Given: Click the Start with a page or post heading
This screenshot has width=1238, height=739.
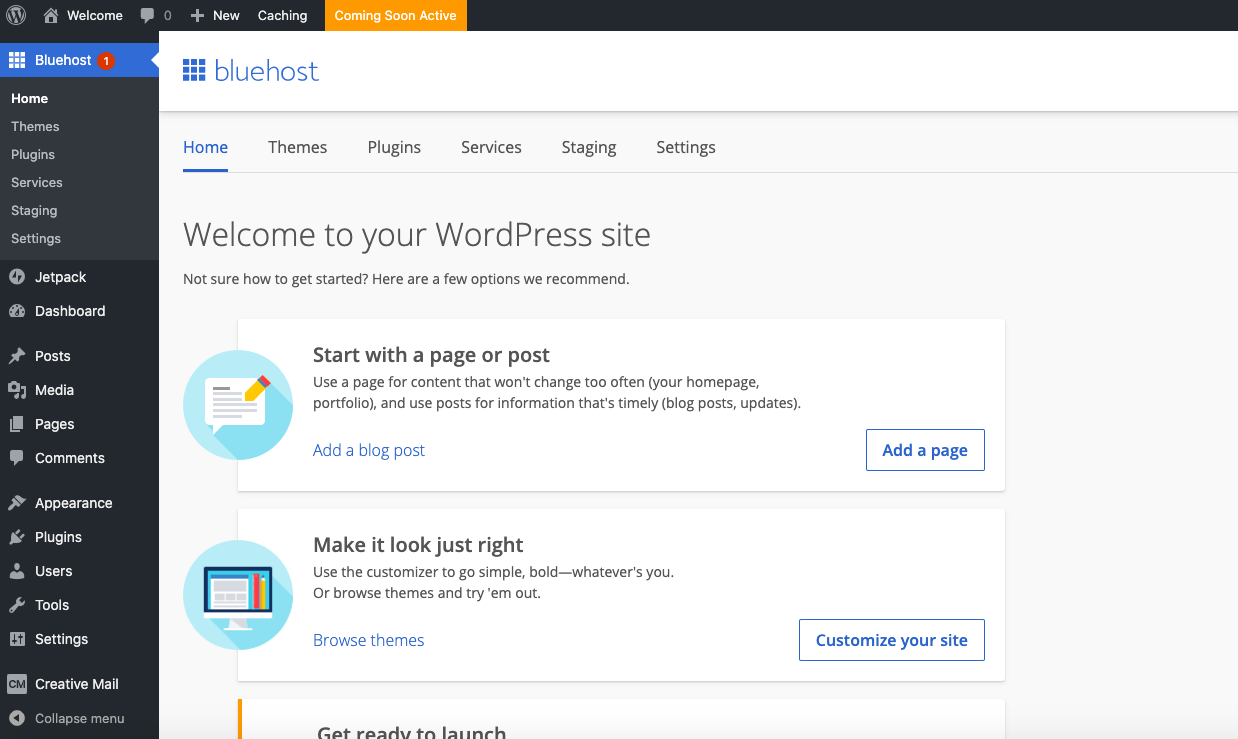Looking at the screenshot, I should (432, 355).
